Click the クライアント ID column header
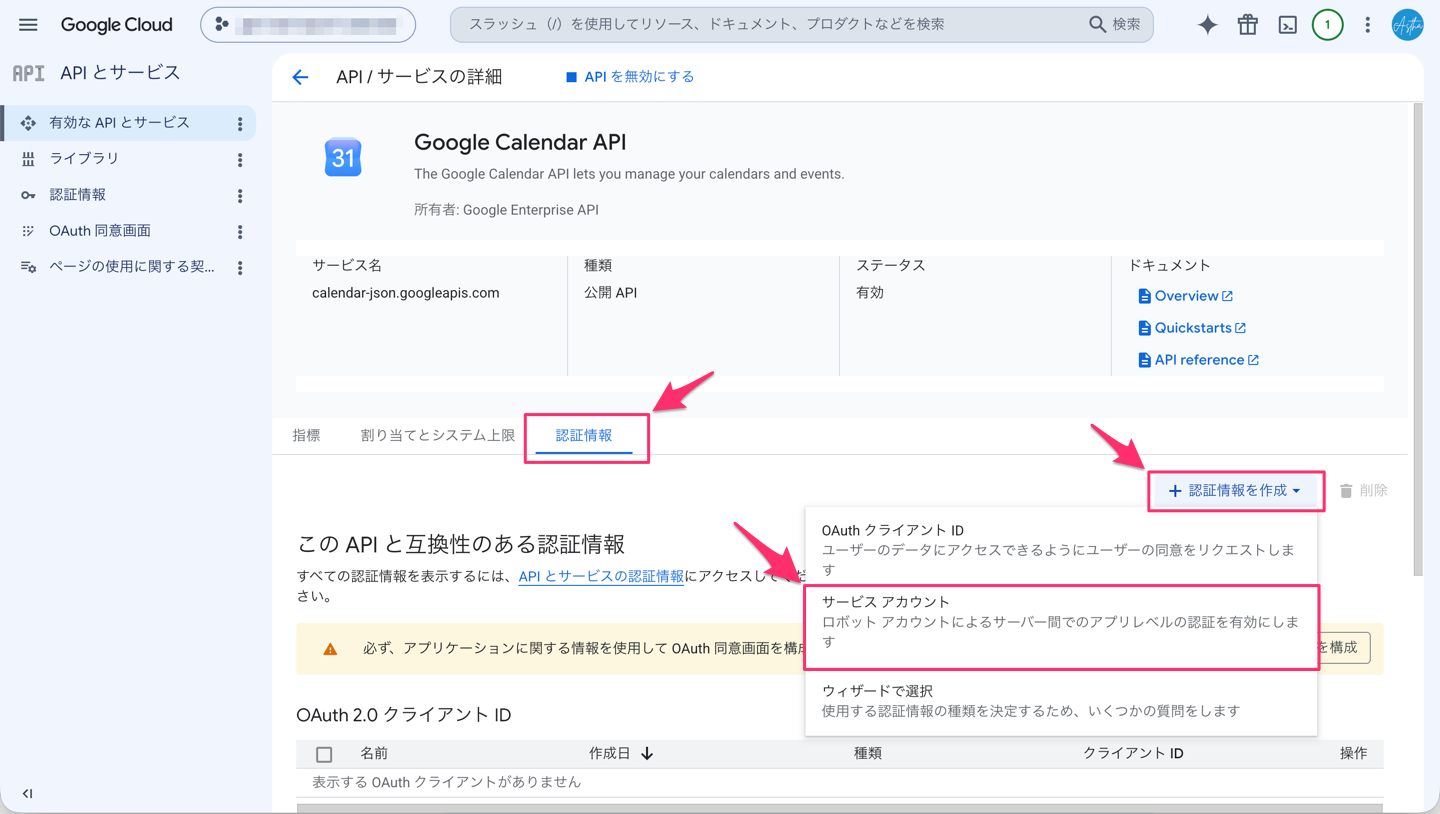 (x=1133, y=754)
